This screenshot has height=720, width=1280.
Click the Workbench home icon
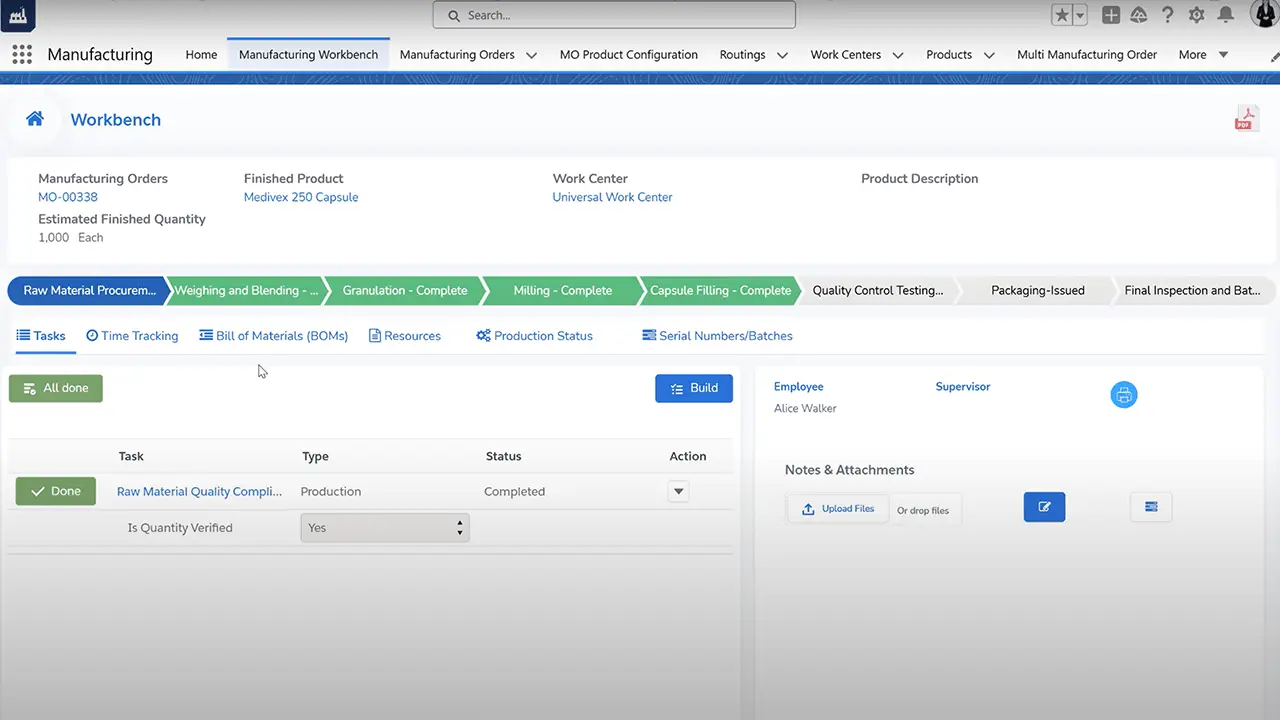(35, 119)
